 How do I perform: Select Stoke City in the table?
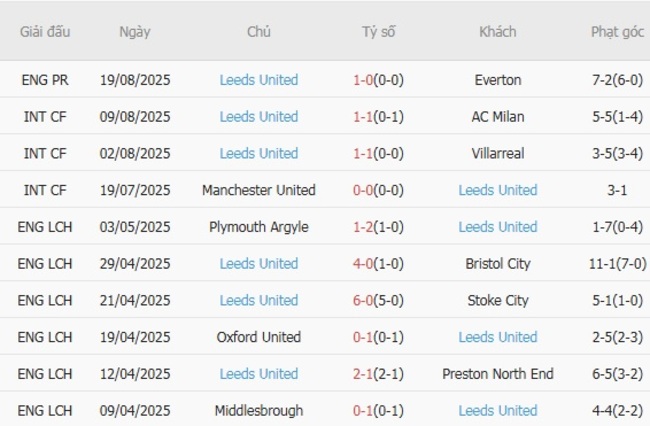(x=497, y=300)
